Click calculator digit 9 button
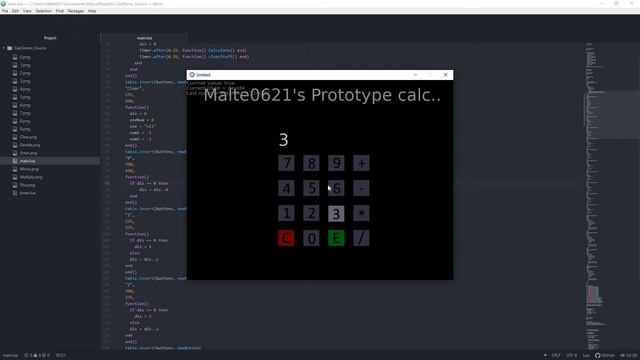Image resolution: width=640 pixels, height=360 pixels. click(x=336, y=163)
